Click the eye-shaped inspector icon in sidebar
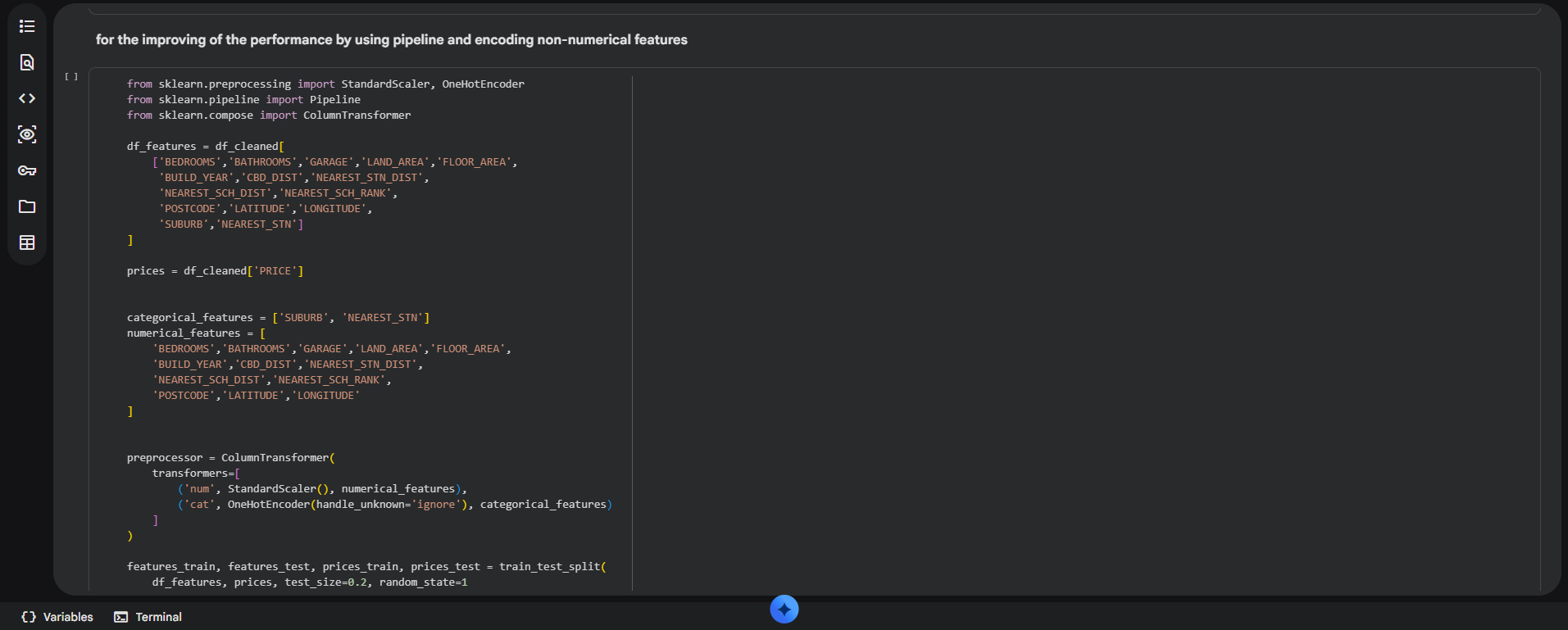Image resolution: width=1568 pixels, height=630 pixels. coord(27,134)
